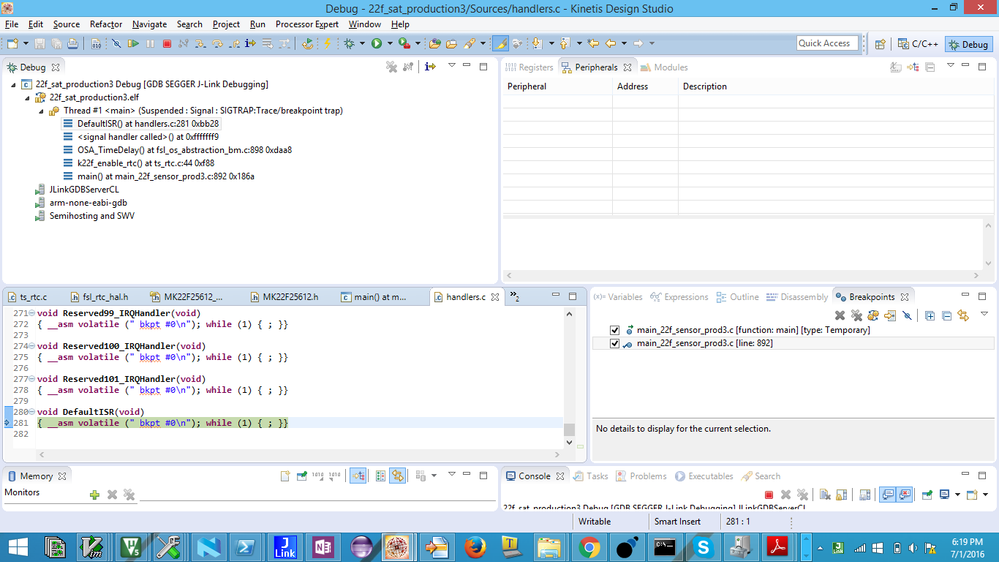
Task: Open the Breakpoints panel view menu arrow
Action: 984,314
